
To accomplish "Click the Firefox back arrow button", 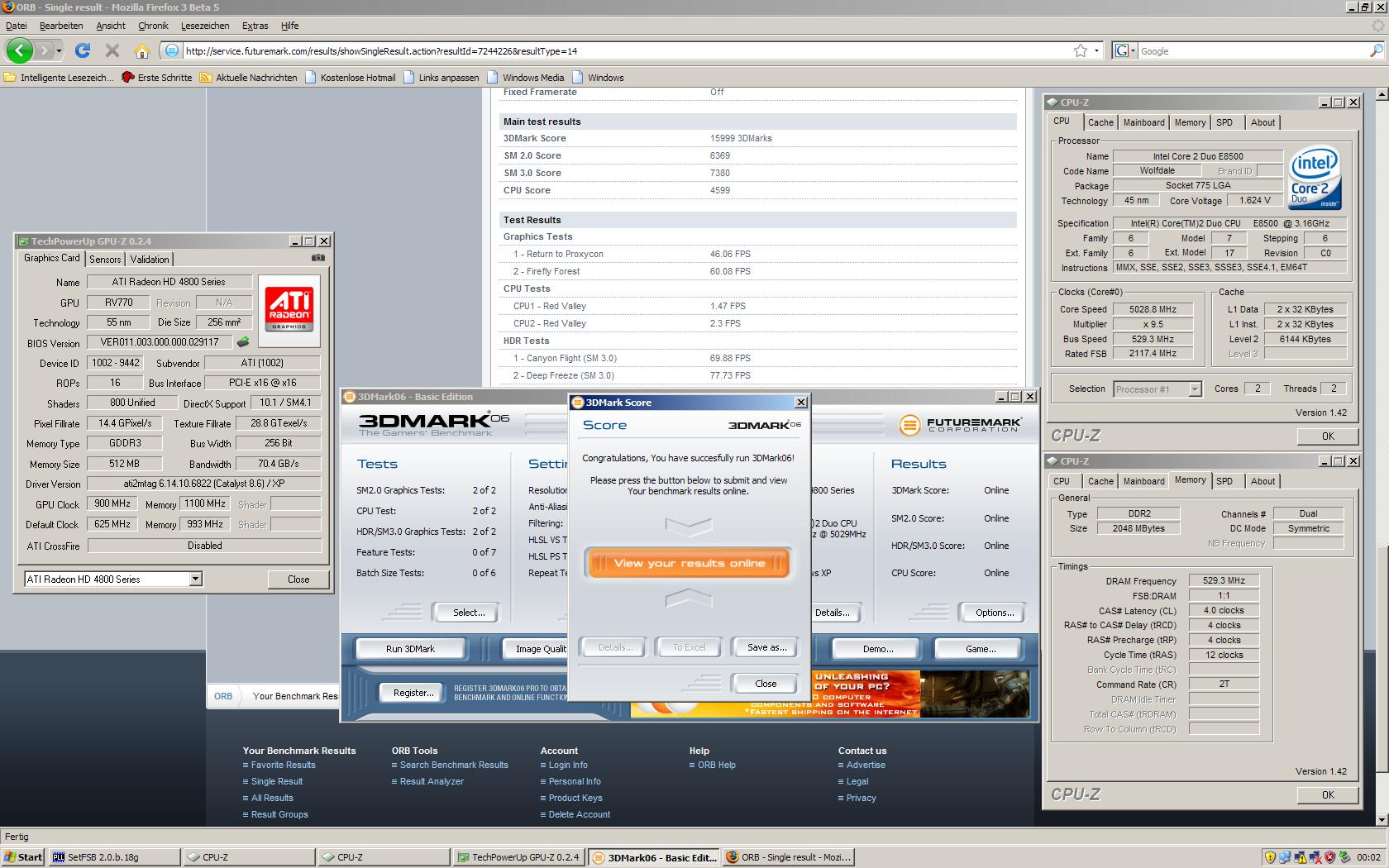I will click(19, 50).
